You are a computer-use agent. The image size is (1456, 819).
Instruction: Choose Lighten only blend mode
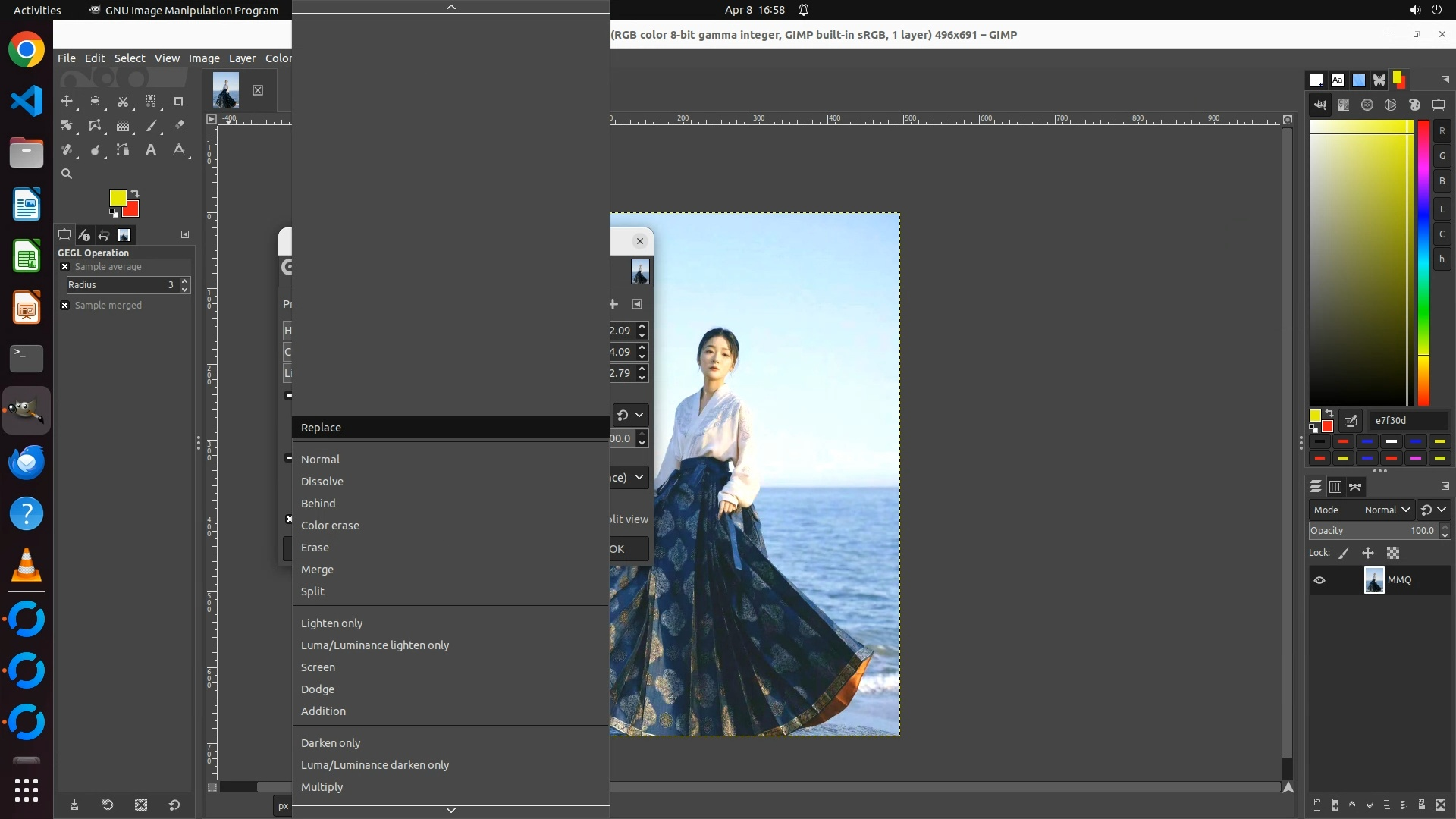(332, 623)
